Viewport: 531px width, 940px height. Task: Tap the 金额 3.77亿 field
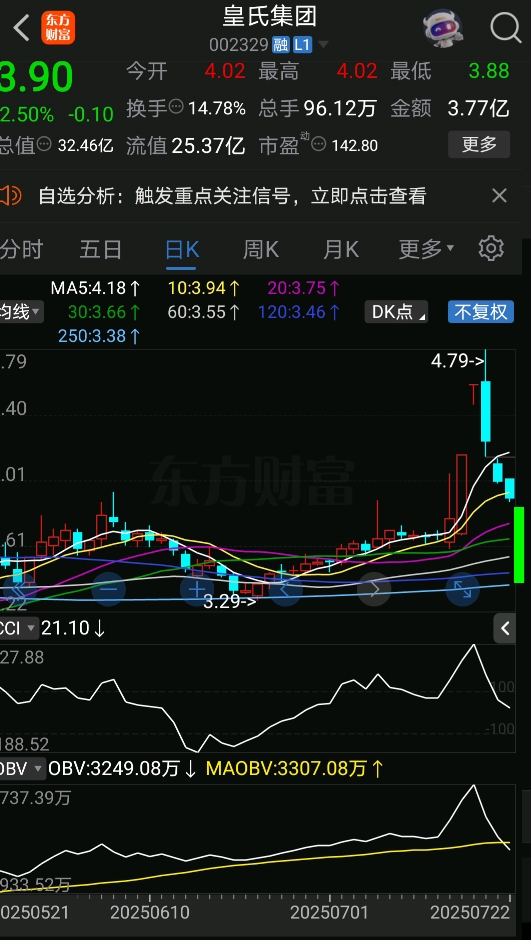[450, 108]
